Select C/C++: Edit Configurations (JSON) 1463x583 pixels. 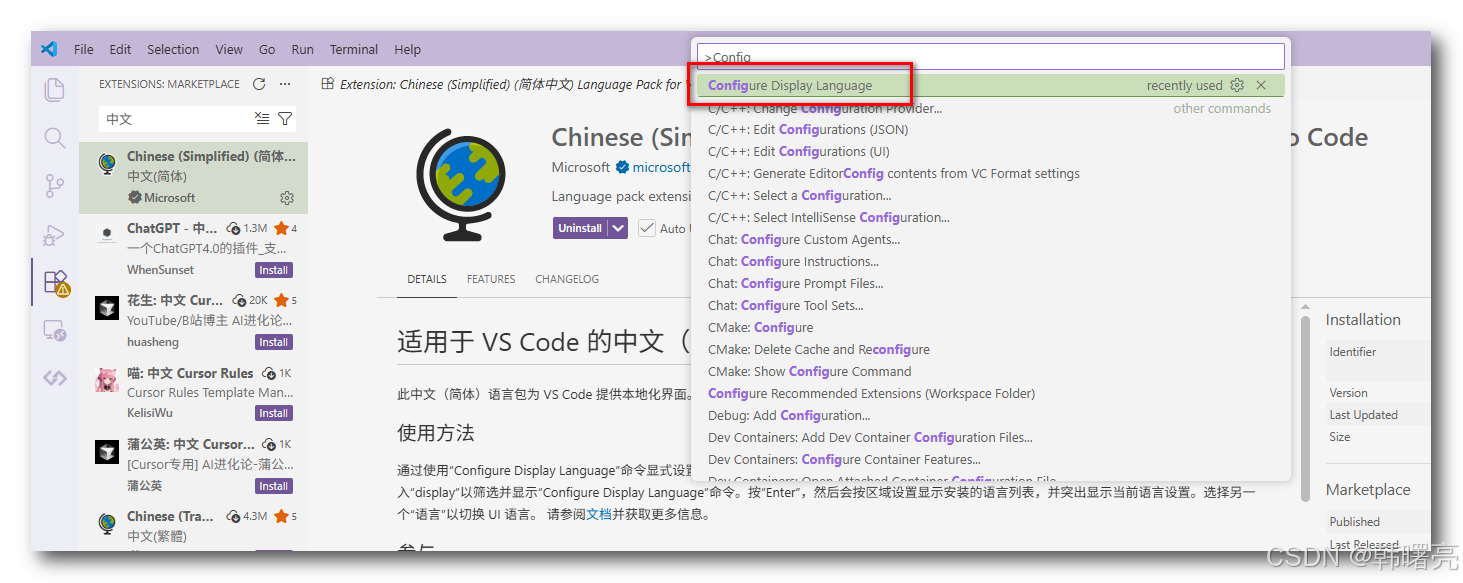click(991, 130)
